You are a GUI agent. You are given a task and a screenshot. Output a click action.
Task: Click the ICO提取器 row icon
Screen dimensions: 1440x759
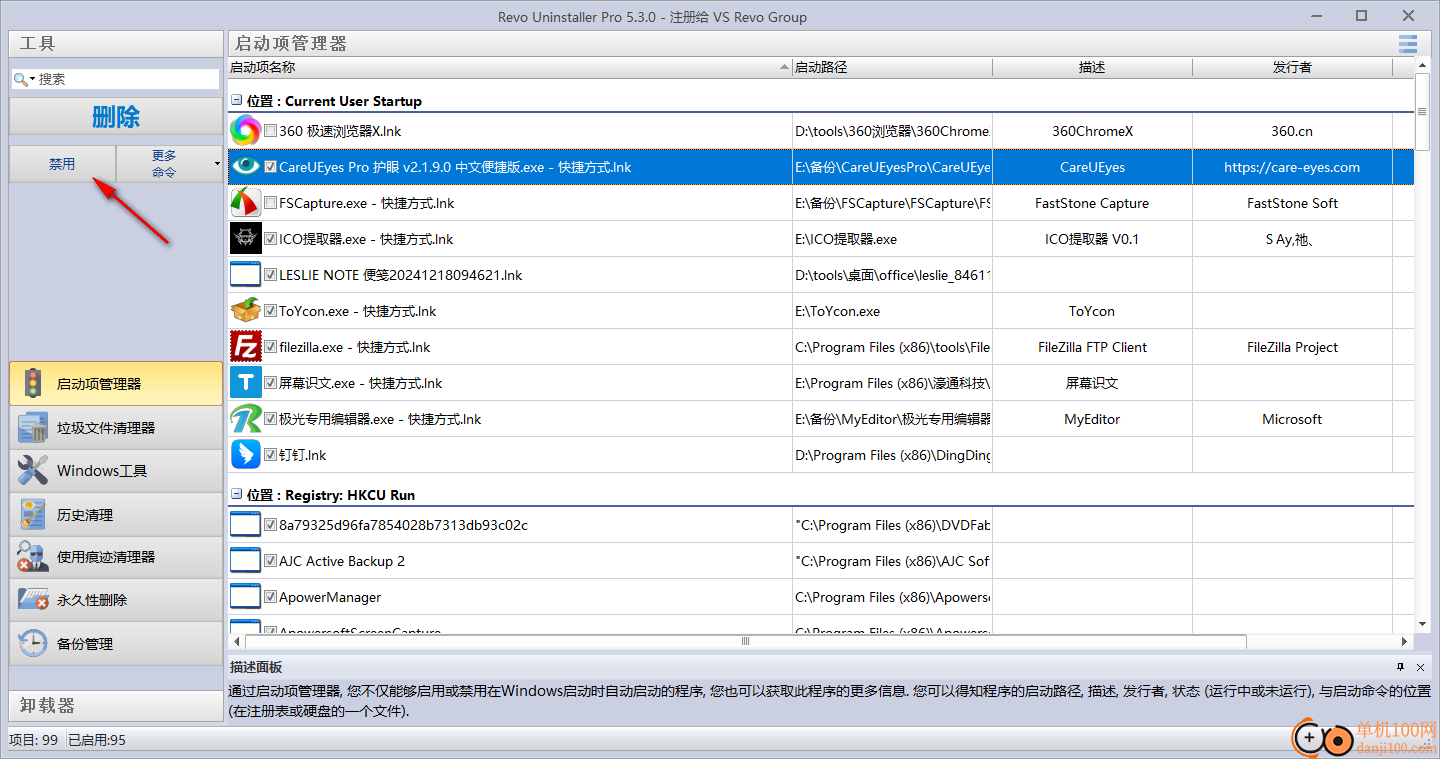[x=245, y=239]
